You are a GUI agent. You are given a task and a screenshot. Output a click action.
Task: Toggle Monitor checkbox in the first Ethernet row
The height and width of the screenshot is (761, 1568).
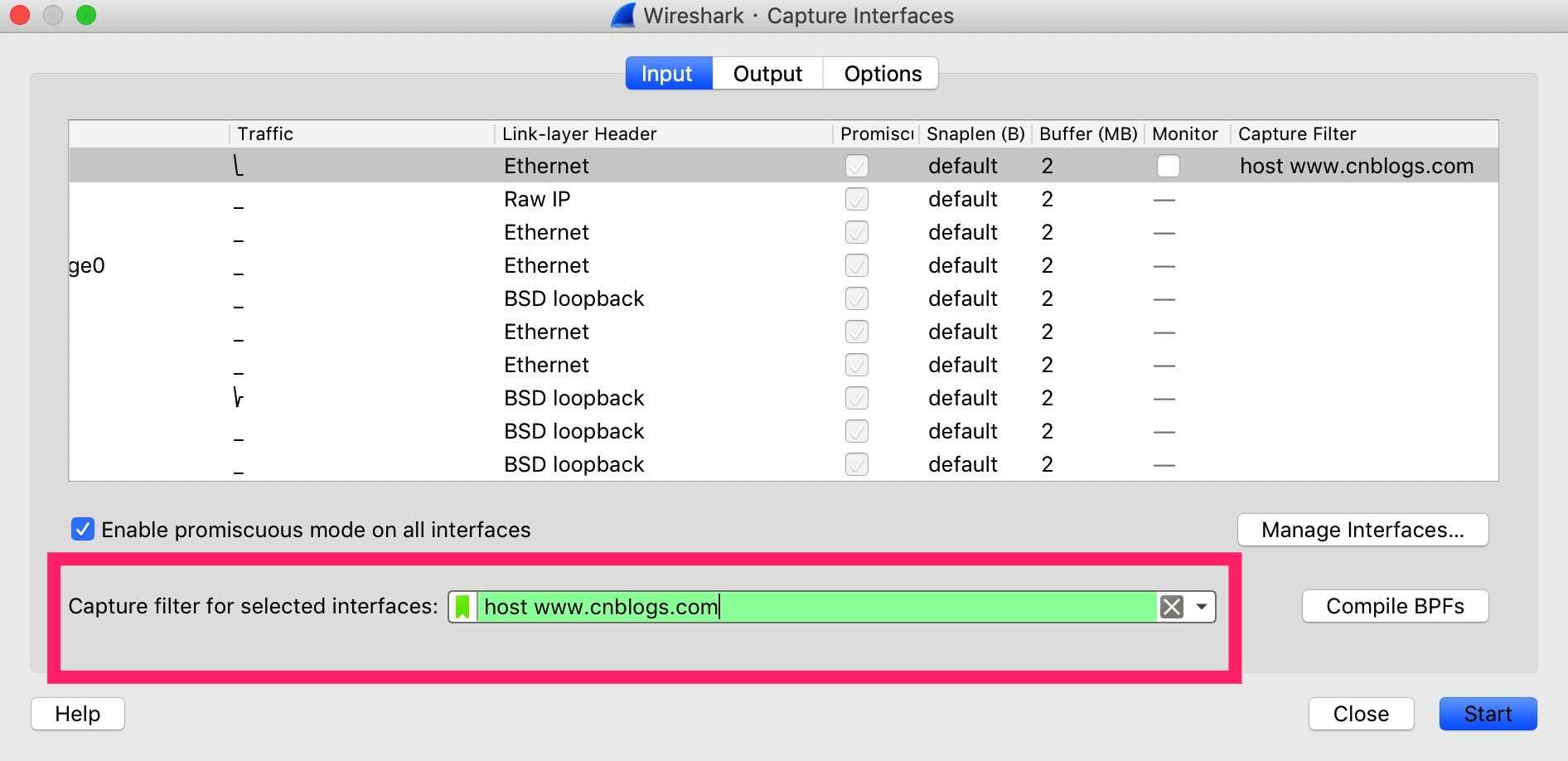pyautogui.click(x=1169, y=166)
